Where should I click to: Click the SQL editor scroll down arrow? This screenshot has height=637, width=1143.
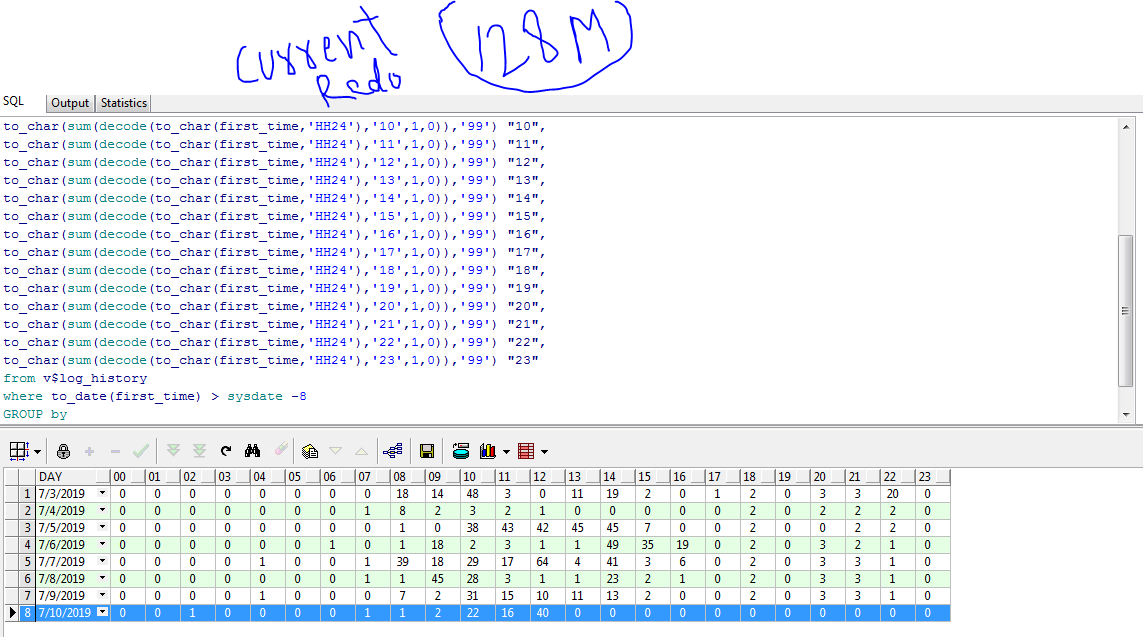click(1126, 414)
